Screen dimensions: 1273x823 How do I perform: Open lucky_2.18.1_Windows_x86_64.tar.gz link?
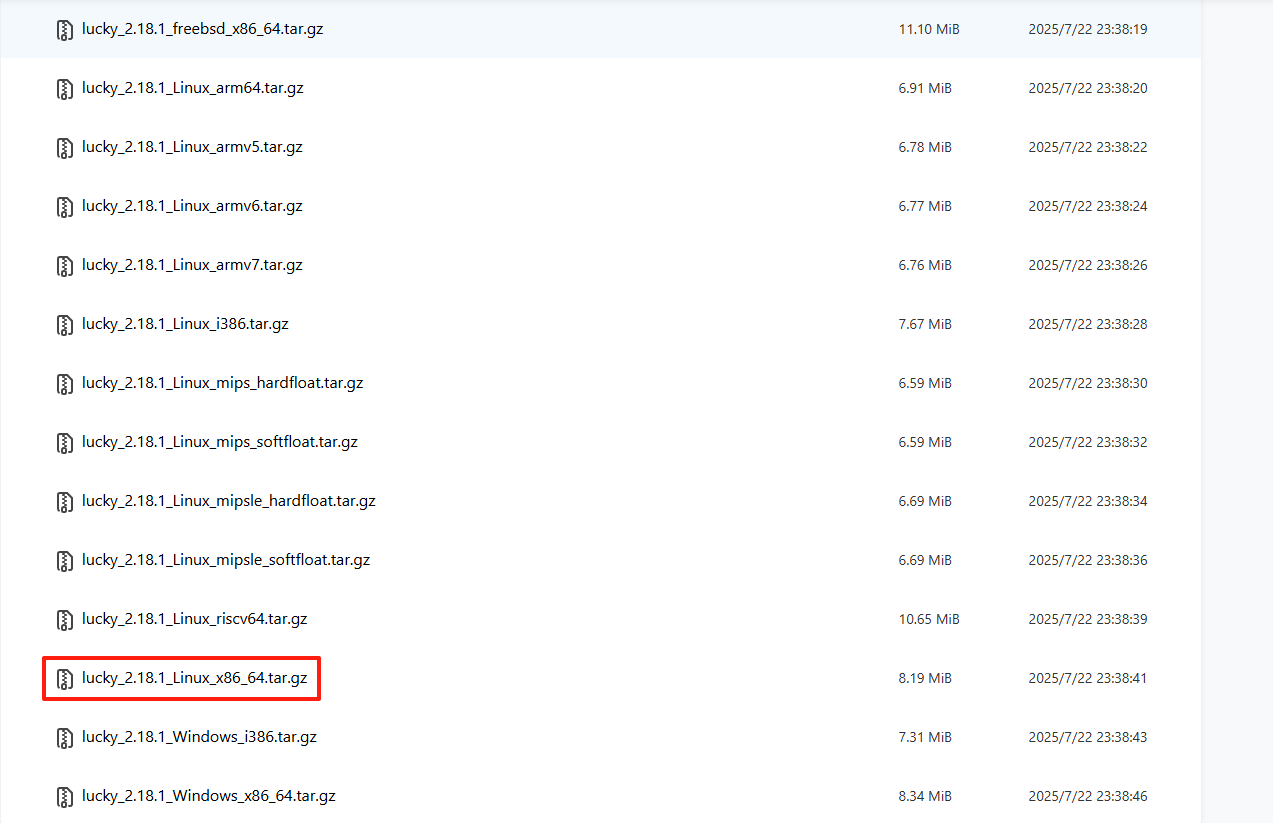208,796
